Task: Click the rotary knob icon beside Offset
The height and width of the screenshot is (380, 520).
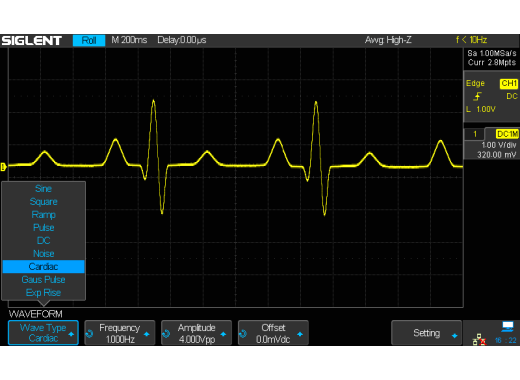Action: click(x=243, y=334)
